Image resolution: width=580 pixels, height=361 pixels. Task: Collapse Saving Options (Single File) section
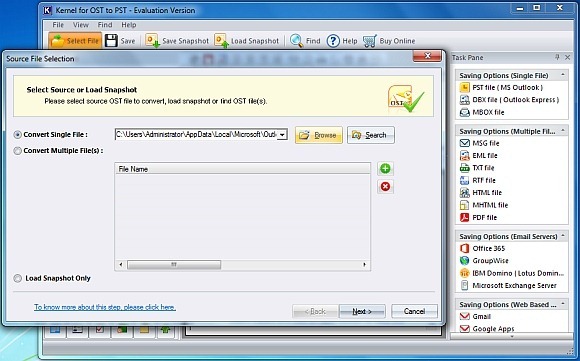point(563,75)
